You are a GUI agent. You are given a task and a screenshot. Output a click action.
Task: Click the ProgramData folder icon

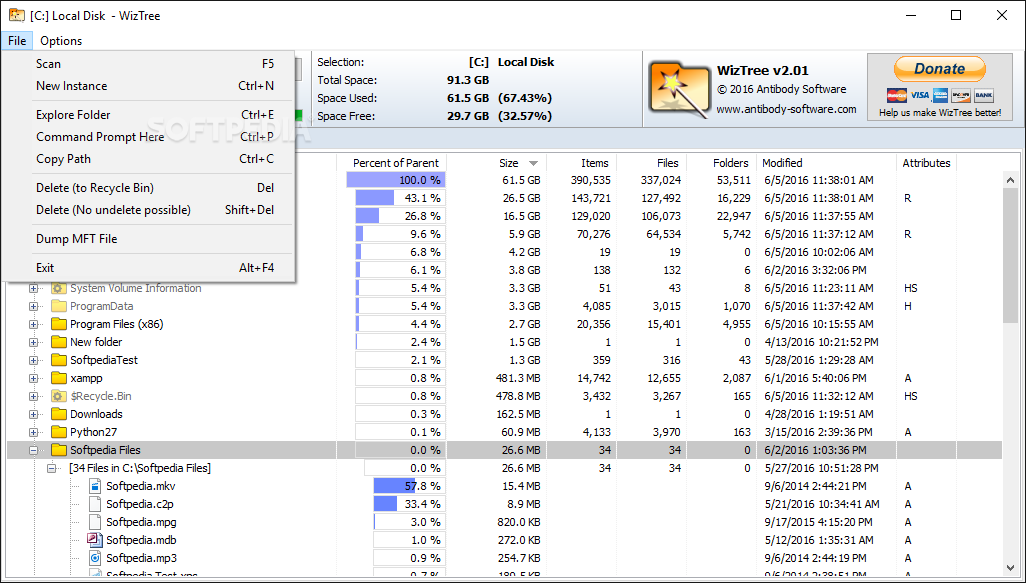tap(59, 306)
